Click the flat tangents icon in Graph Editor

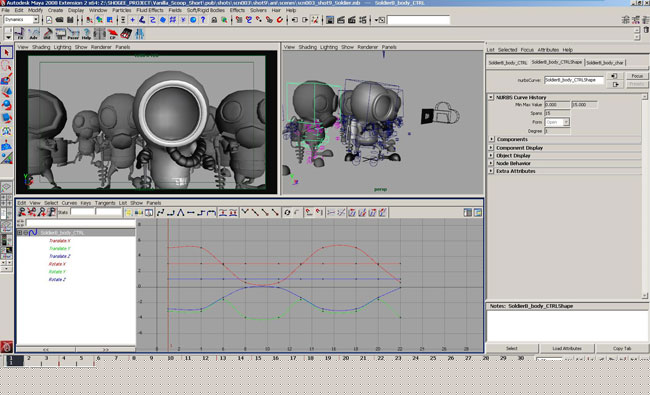(x=191, y=213)
